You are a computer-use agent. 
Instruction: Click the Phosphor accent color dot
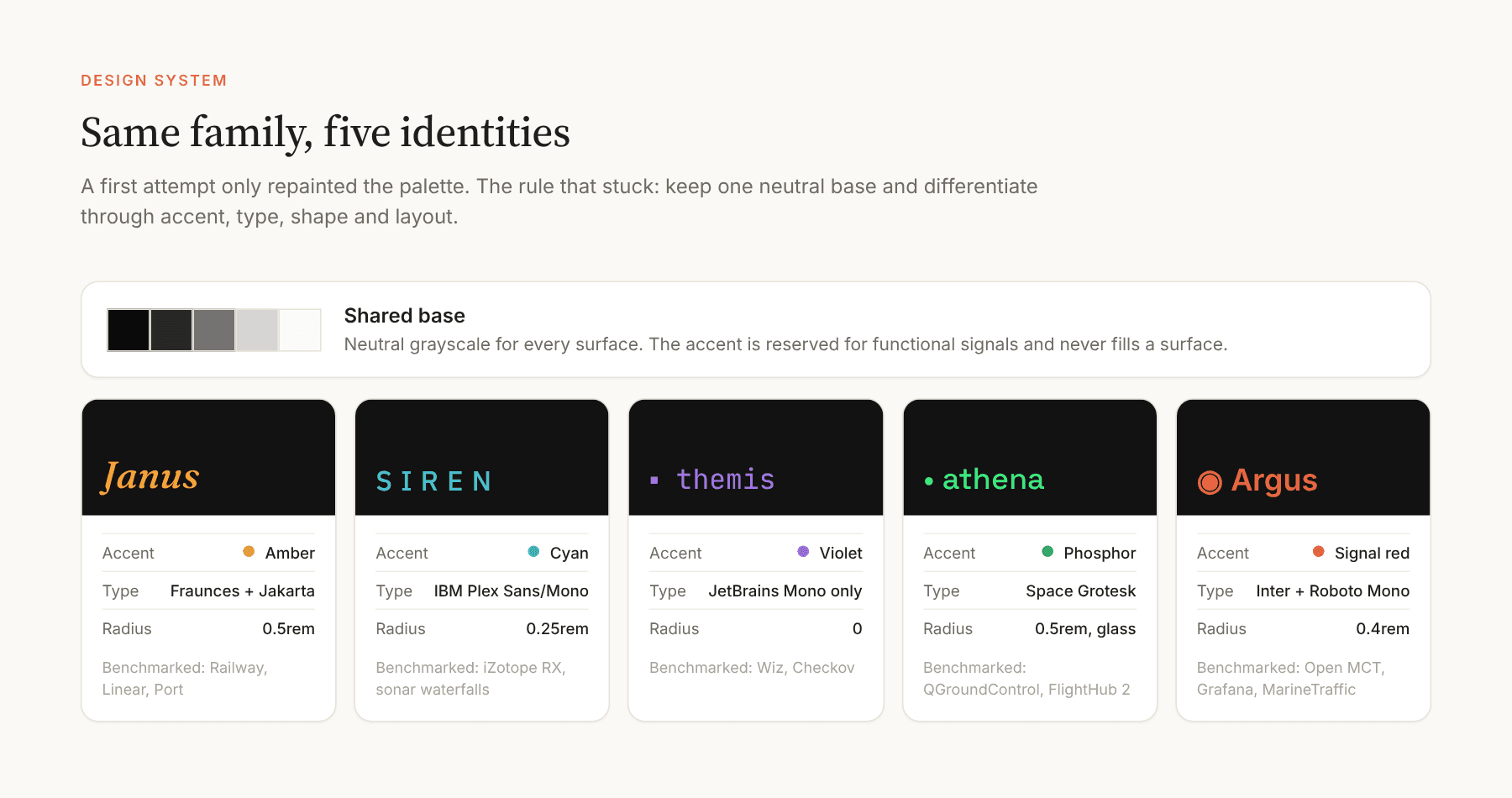[1047, 552]
